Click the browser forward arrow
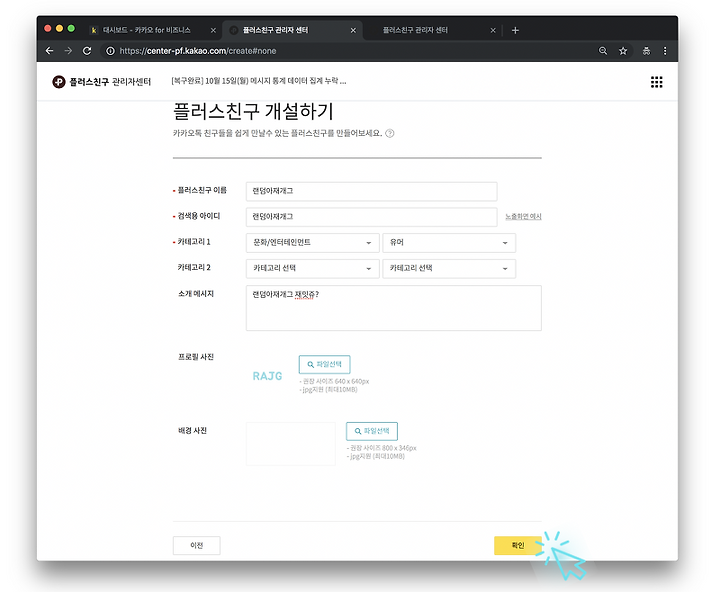 (68, 51)
